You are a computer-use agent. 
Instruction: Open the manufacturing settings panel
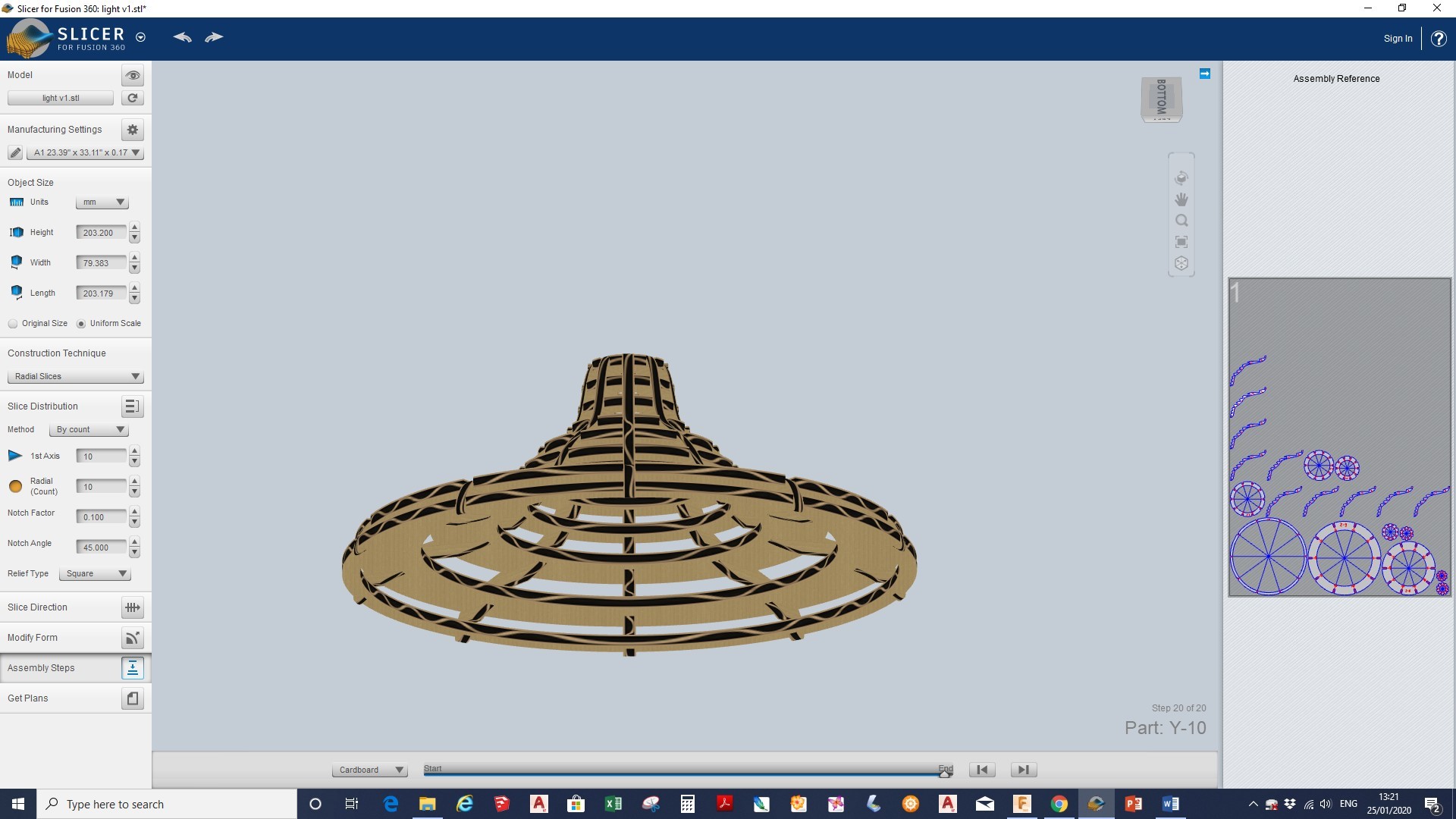[132, 128]
